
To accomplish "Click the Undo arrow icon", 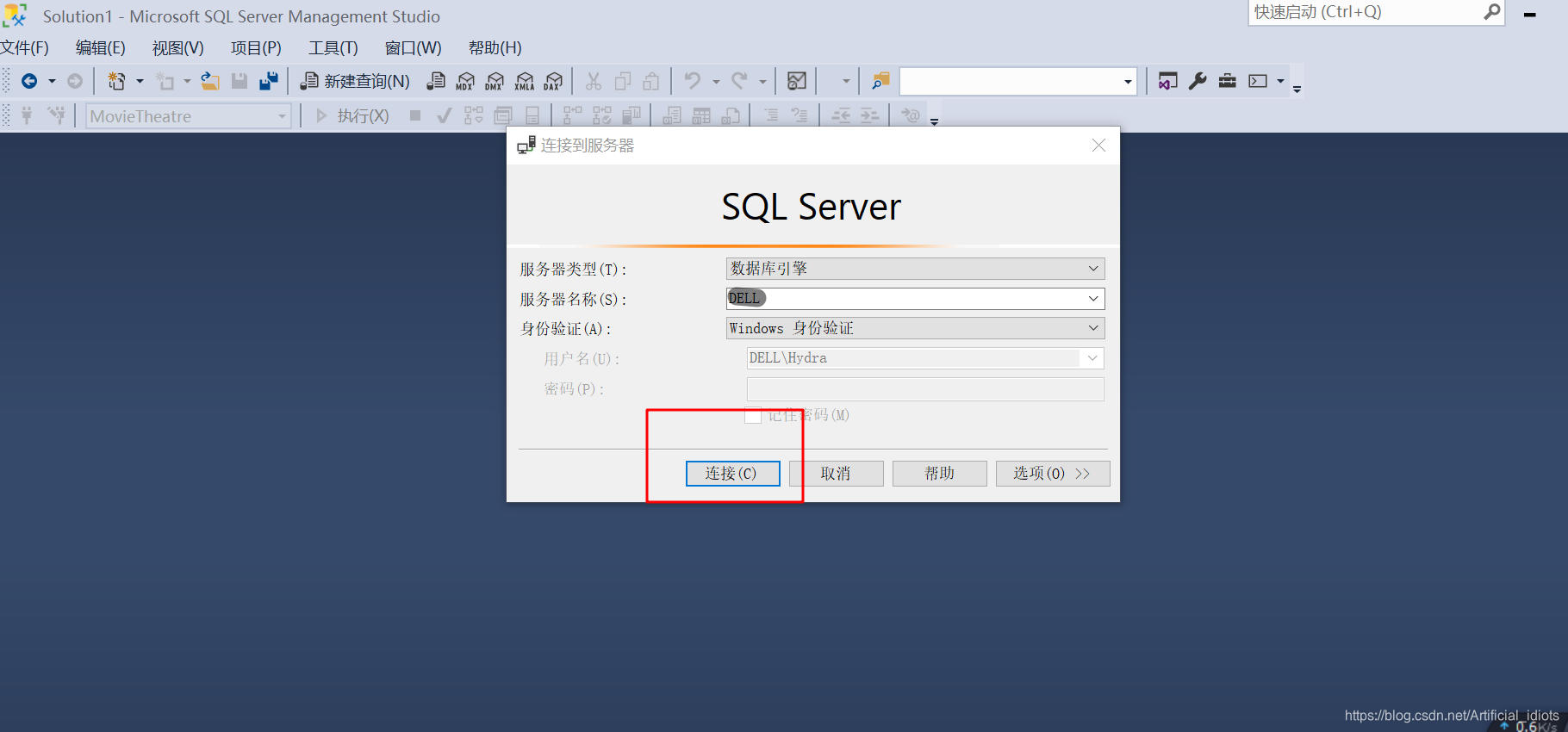I will pyautogui.click(x=692, y=81).
